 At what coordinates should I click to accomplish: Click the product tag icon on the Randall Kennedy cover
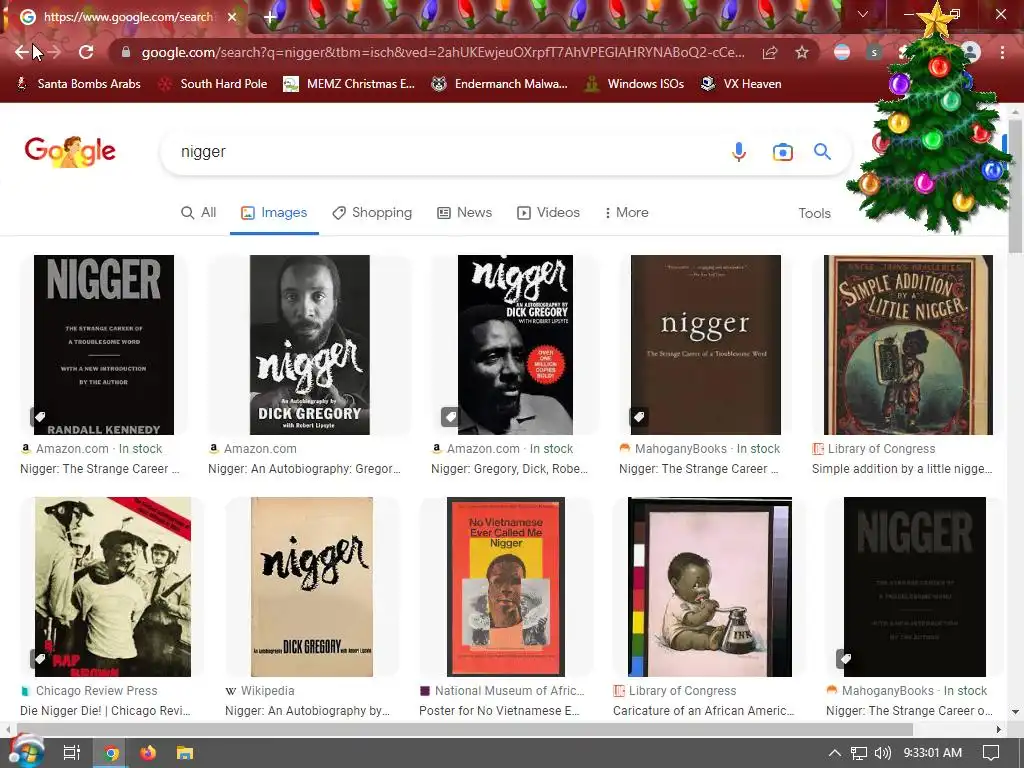coord(40,417)
